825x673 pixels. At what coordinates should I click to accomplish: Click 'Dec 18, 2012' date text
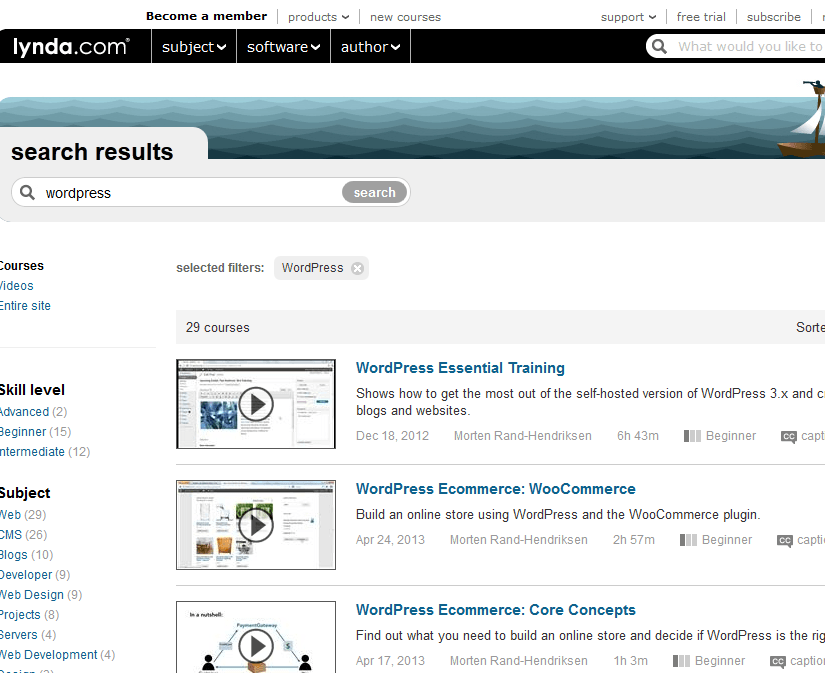392,436
